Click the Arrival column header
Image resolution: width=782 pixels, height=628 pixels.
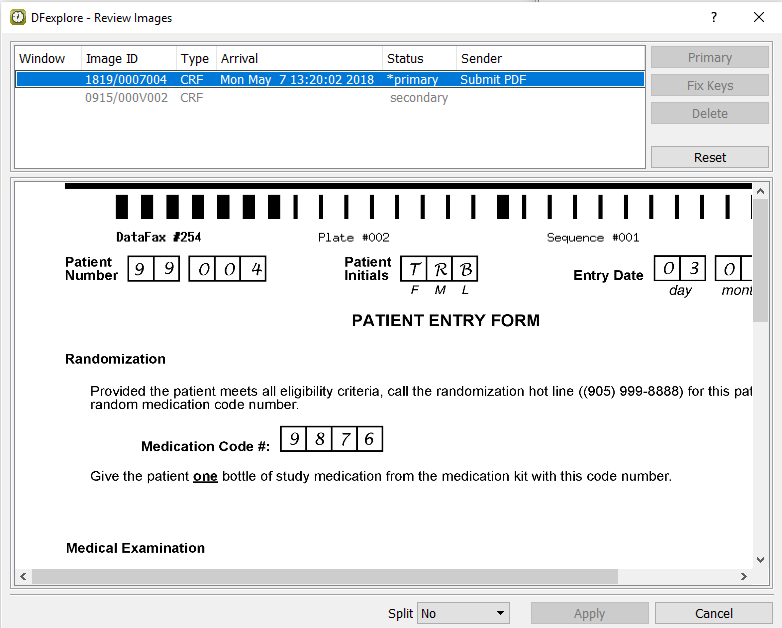pyautogui.click(x=300, y=58)
